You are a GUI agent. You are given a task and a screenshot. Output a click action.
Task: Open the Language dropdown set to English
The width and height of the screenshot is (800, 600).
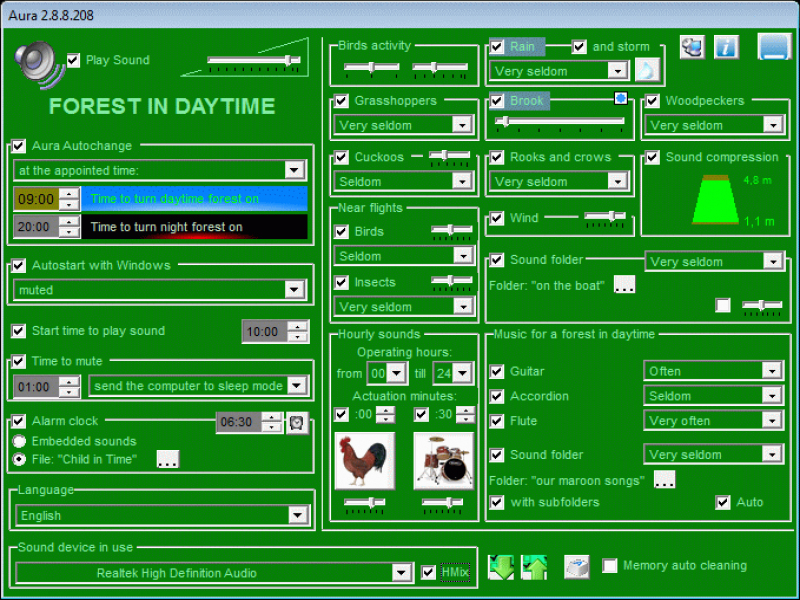[297, 515]
